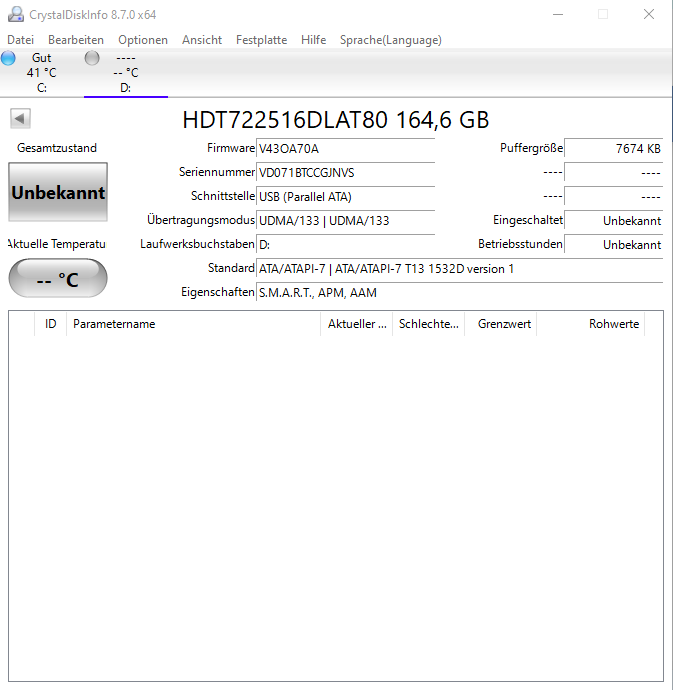Click the Parametername column header

pyautogui.click(x=194, y=324)
